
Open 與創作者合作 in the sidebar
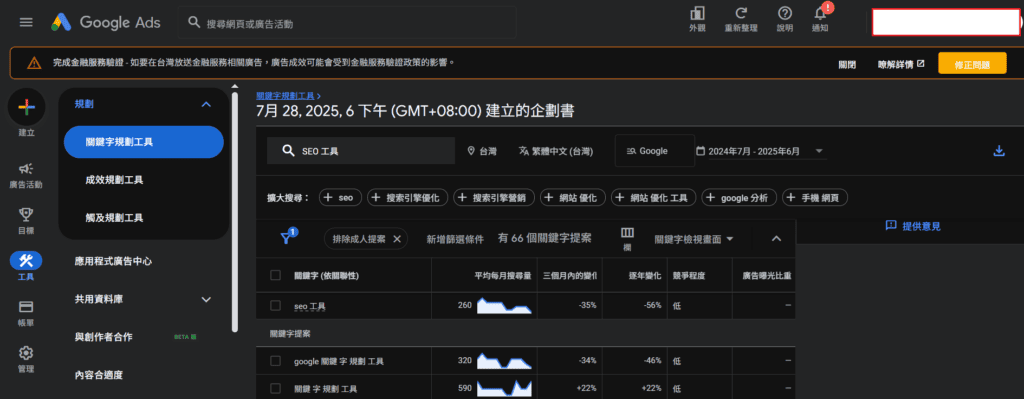tap(104, 337)
